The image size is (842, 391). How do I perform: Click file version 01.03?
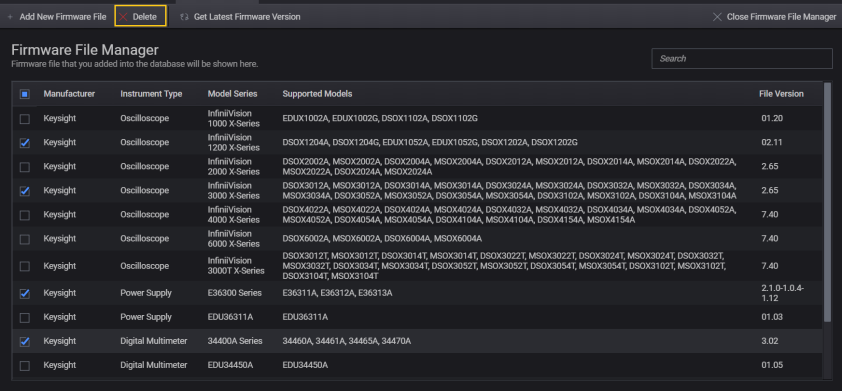pos(772,317)
